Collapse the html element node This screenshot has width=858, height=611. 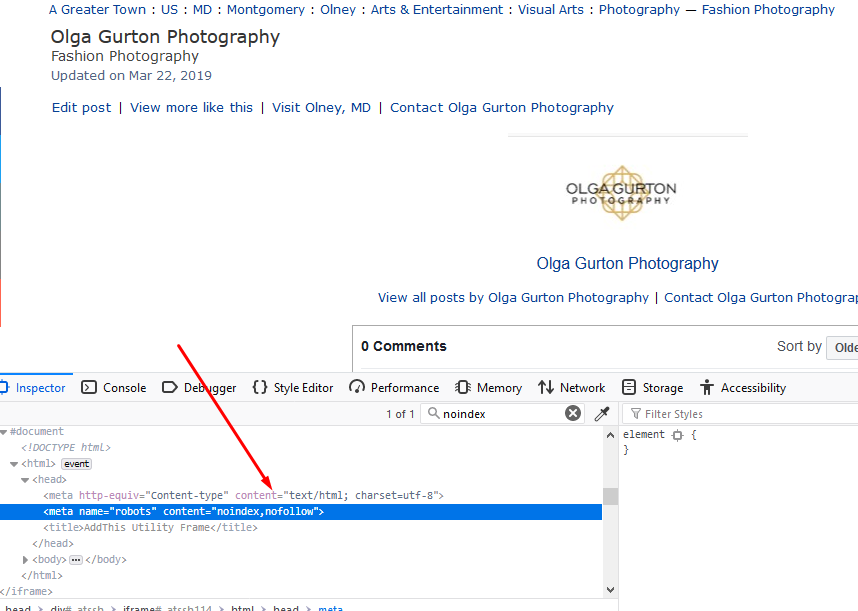[14, 464]
